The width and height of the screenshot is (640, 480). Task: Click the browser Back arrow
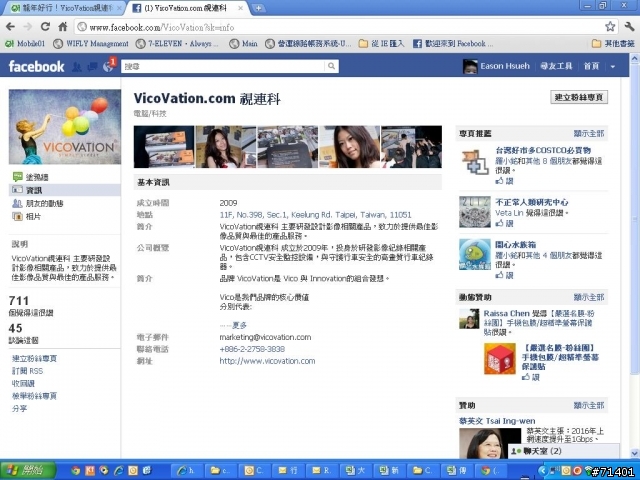11,27
